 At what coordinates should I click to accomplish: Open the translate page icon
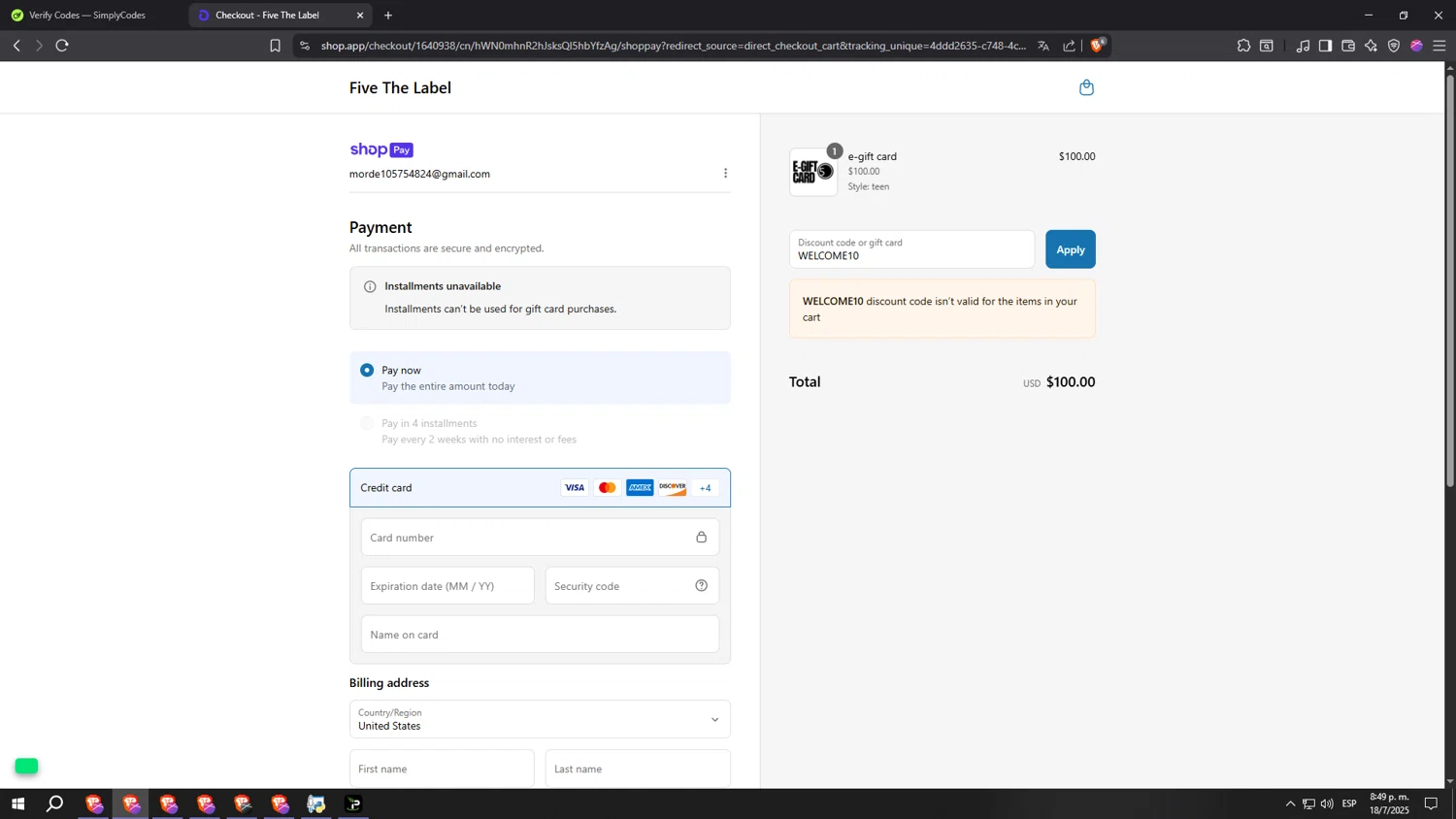pyautogui.click(x=1043, y=46)
